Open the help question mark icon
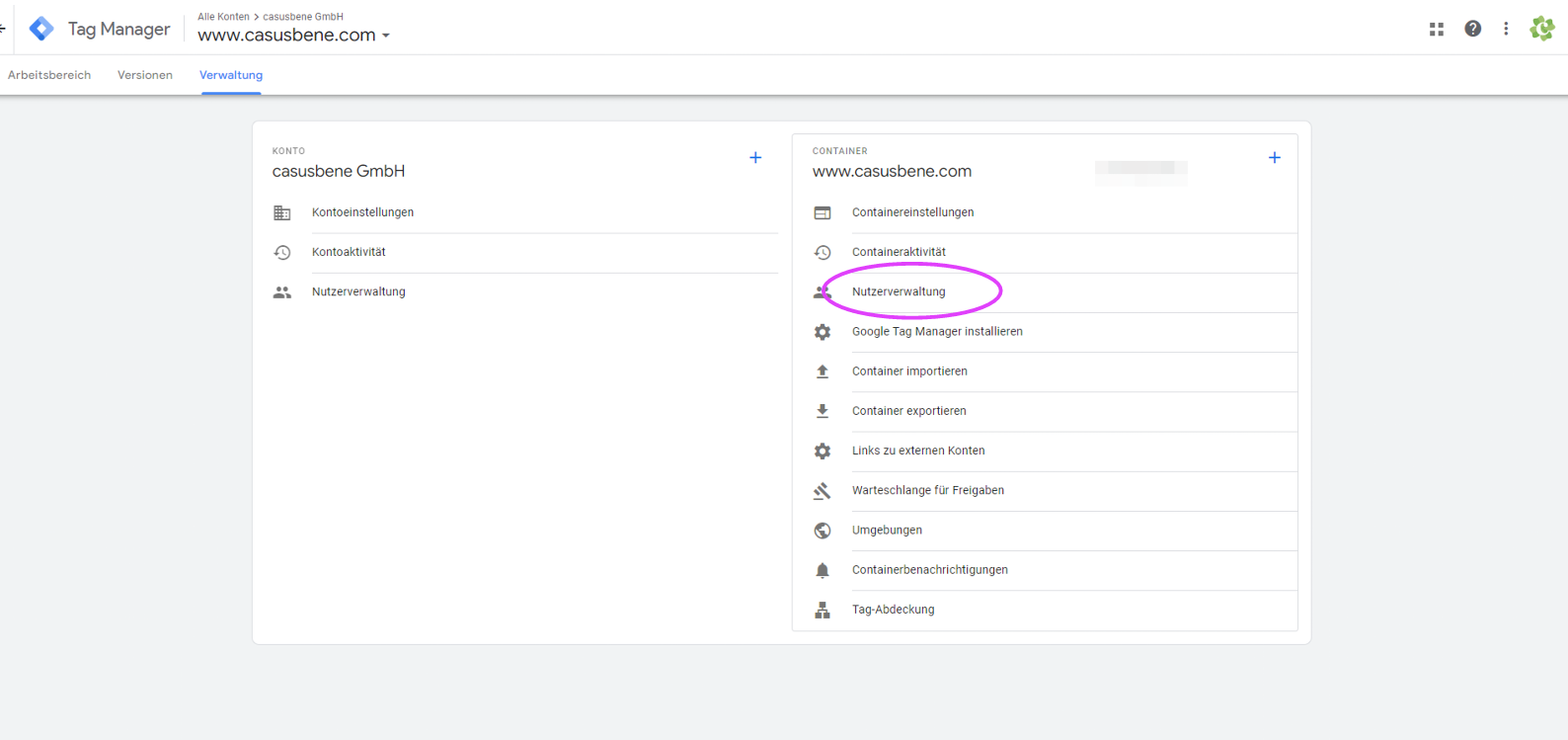The image size is (1568, 740). coord(1472,29)
